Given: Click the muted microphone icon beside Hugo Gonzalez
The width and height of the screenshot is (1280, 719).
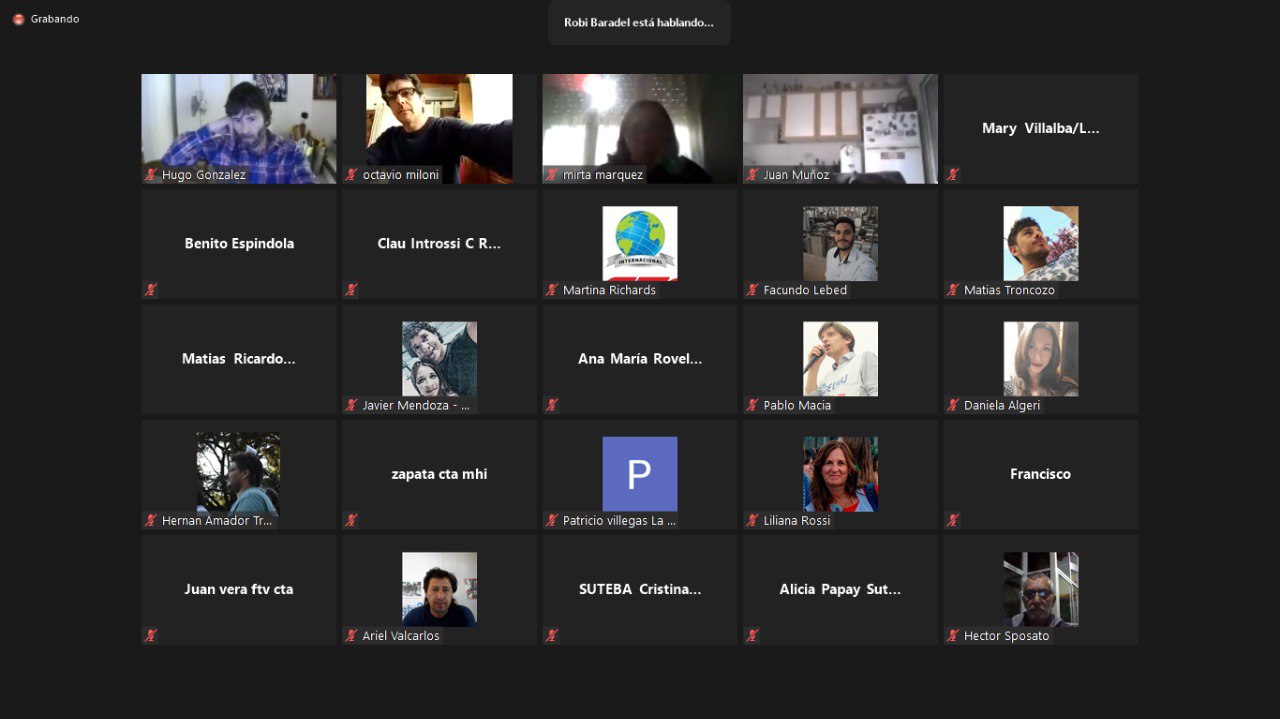Looking at the screenshot, I should point(152,175).
